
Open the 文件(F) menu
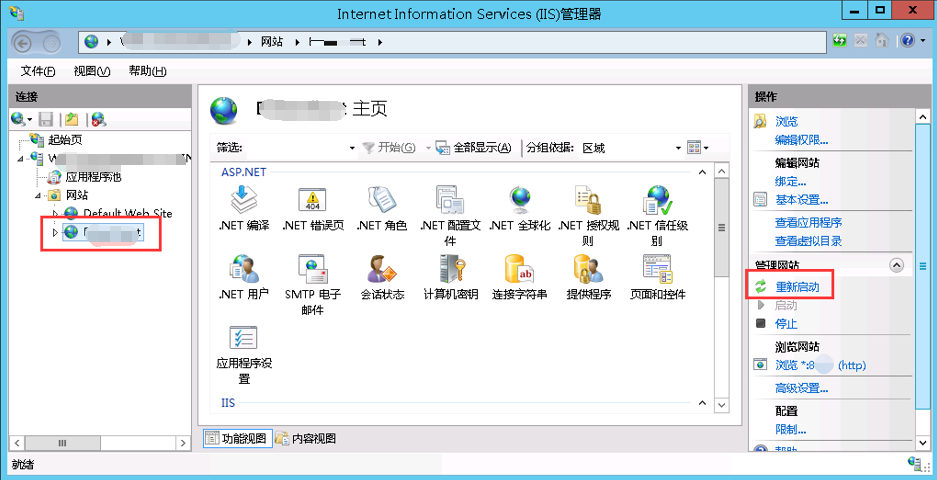(38, 71)
